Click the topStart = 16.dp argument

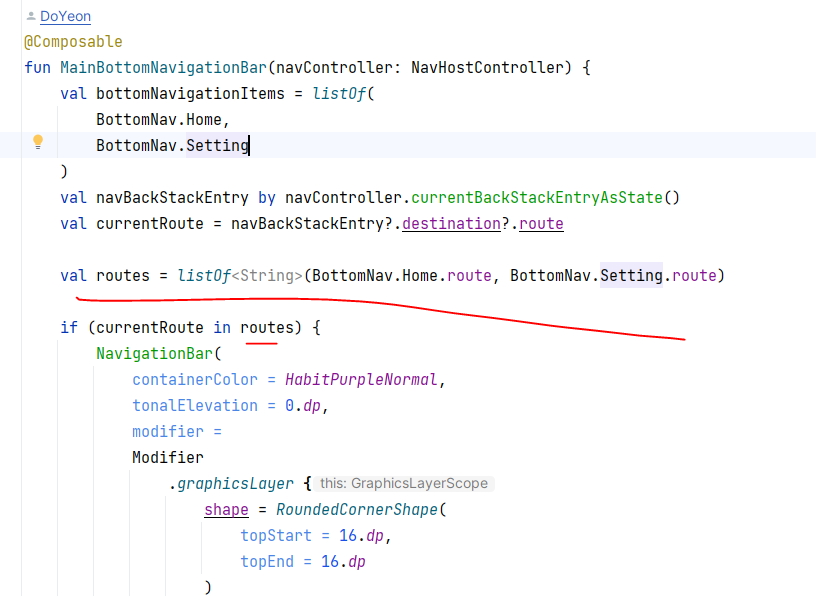312,536
